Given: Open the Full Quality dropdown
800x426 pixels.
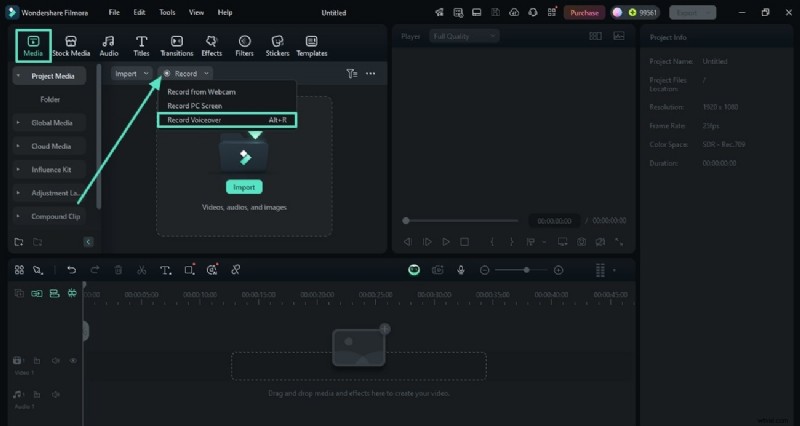Looking at the screenshot, I should point(464,36).
